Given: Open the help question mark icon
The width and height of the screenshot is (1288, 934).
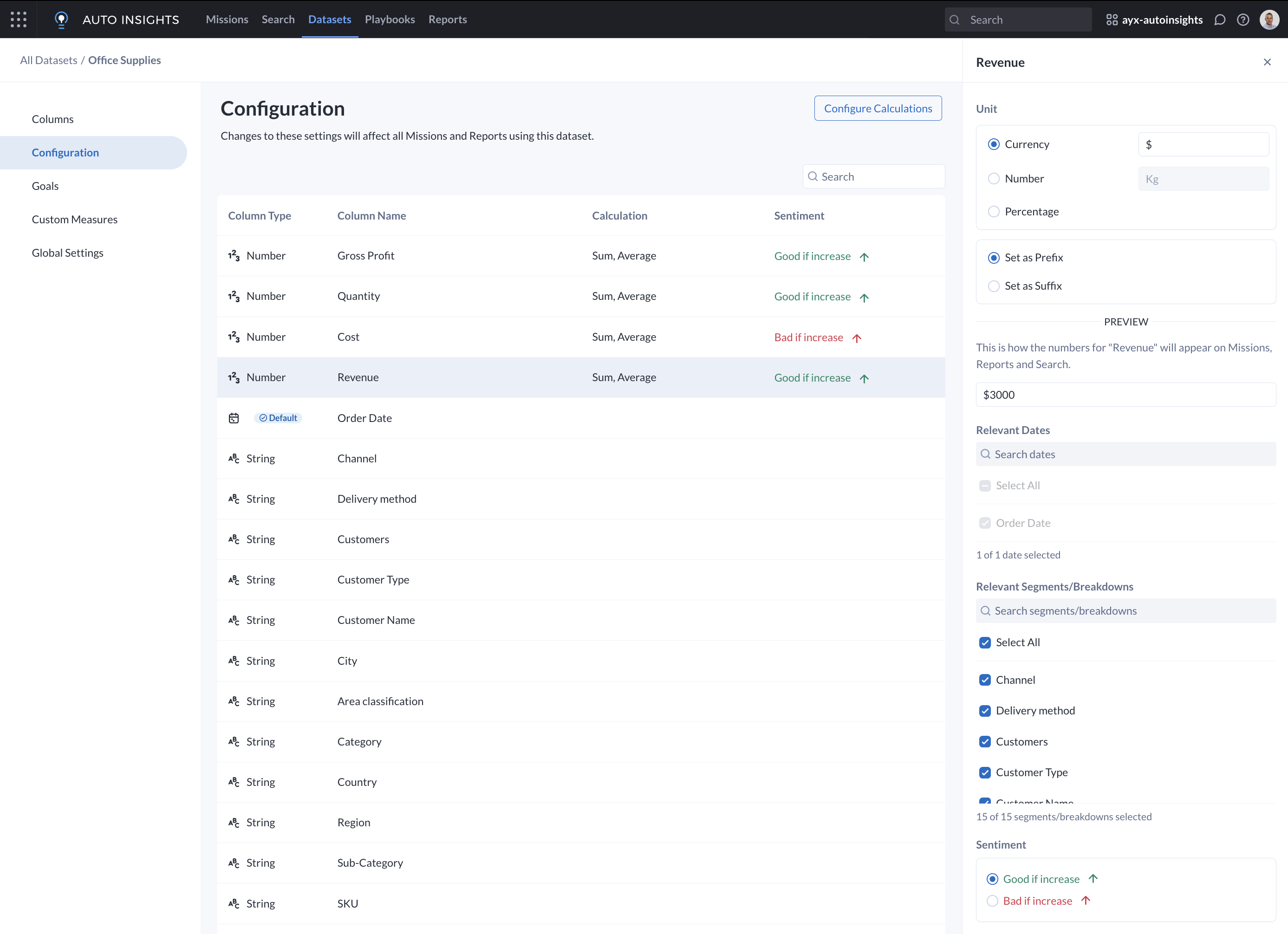Looking at the screenshot, I should [1242, 20].
